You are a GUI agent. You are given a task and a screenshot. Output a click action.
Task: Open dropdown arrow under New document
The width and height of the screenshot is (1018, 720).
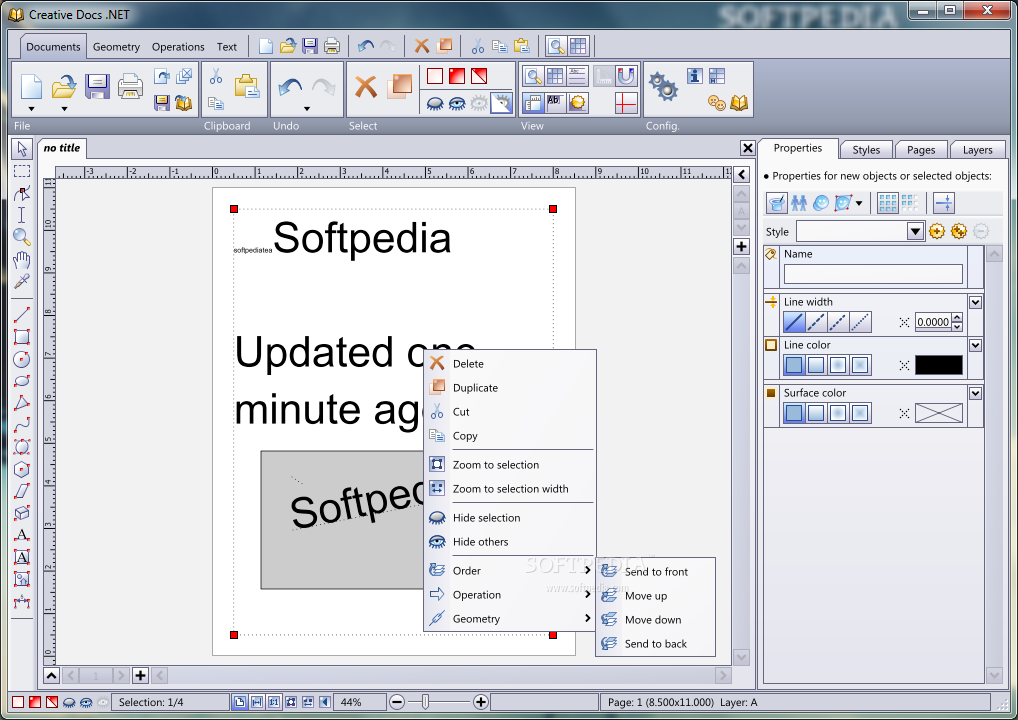point(31,109)
